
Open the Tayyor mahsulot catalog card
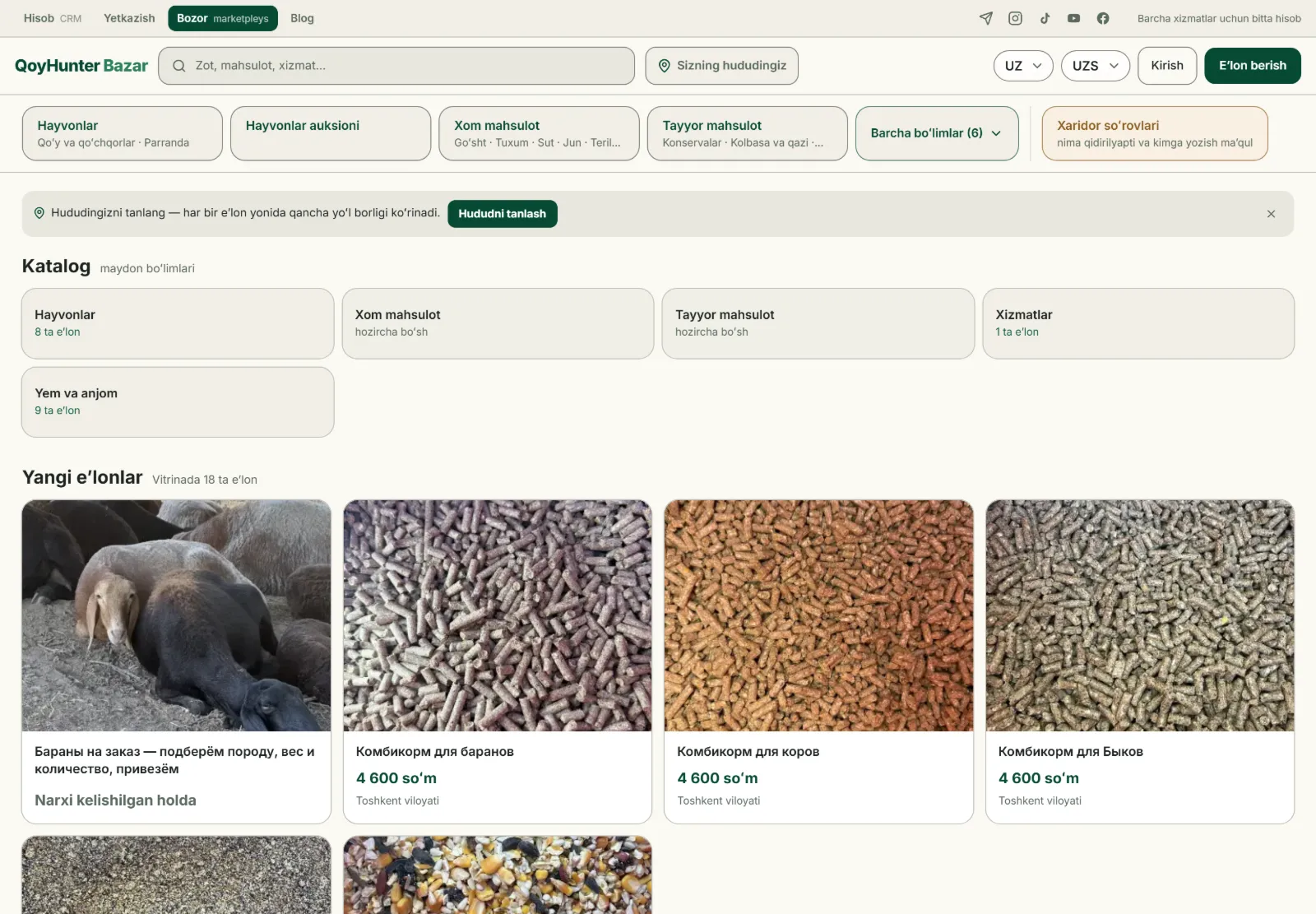pyautogui.click(x=818, y=323)
